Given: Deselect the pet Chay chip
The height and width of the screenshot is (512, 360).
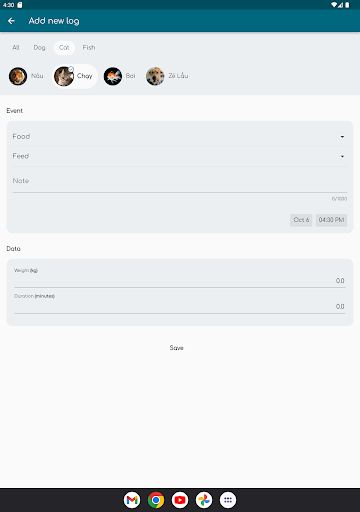Looking at the screenshot, I should 75,76.
